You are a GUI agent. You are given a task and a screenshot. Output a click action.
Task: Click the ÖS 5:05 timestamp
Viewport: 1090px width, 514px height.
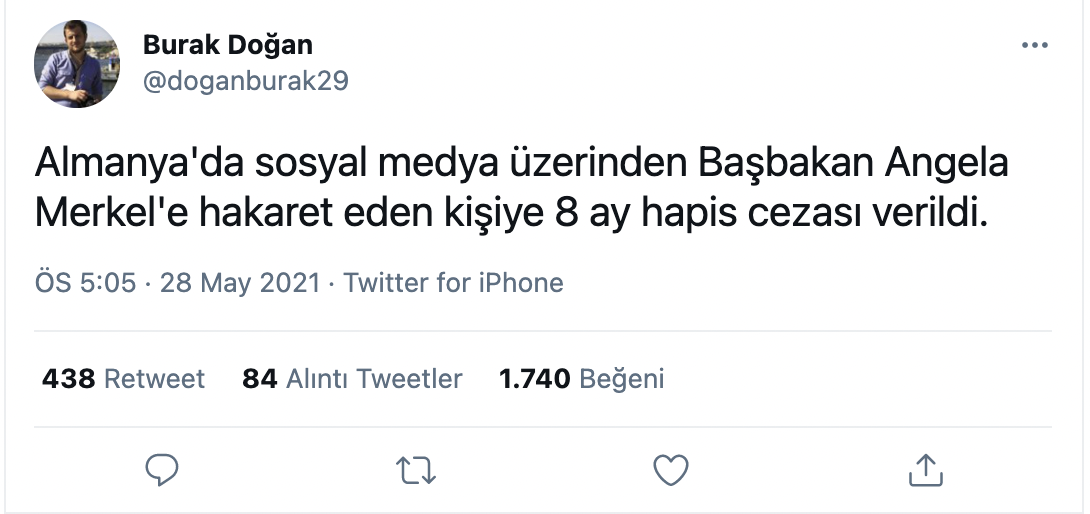(x=85, y=283)
